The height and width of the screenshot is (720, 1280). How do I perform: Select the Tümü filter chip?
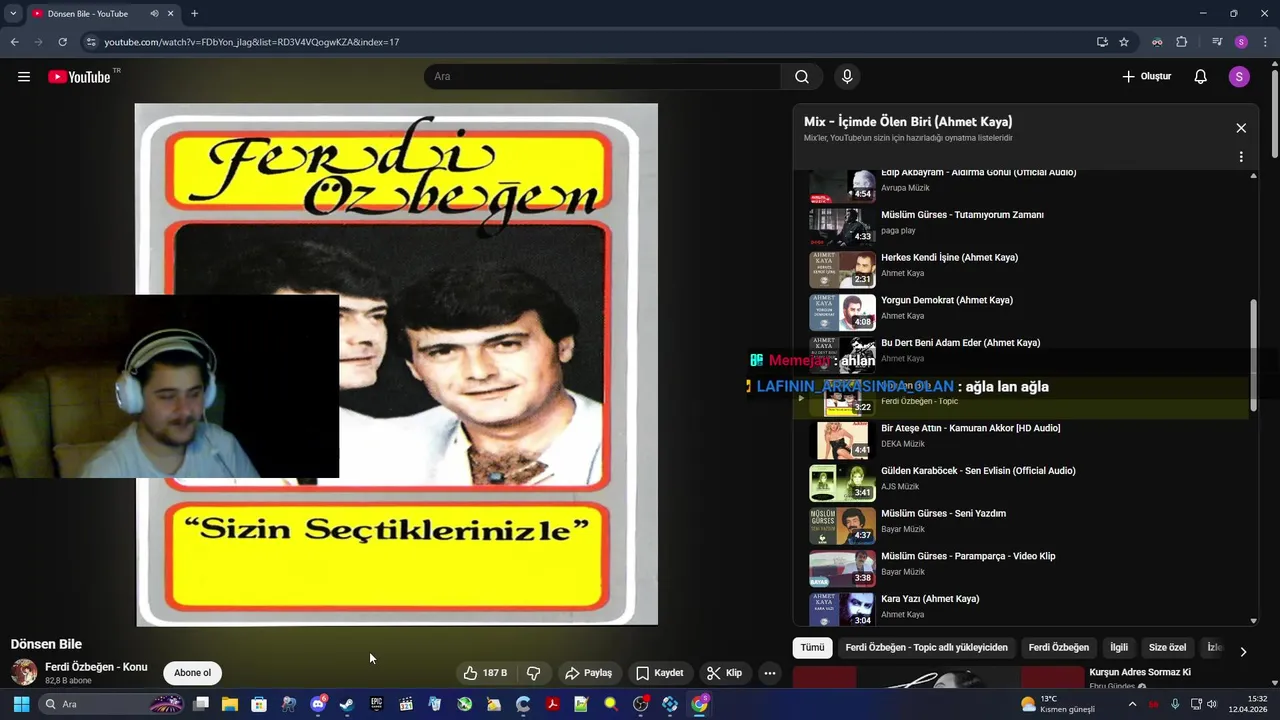coord(813,648)
